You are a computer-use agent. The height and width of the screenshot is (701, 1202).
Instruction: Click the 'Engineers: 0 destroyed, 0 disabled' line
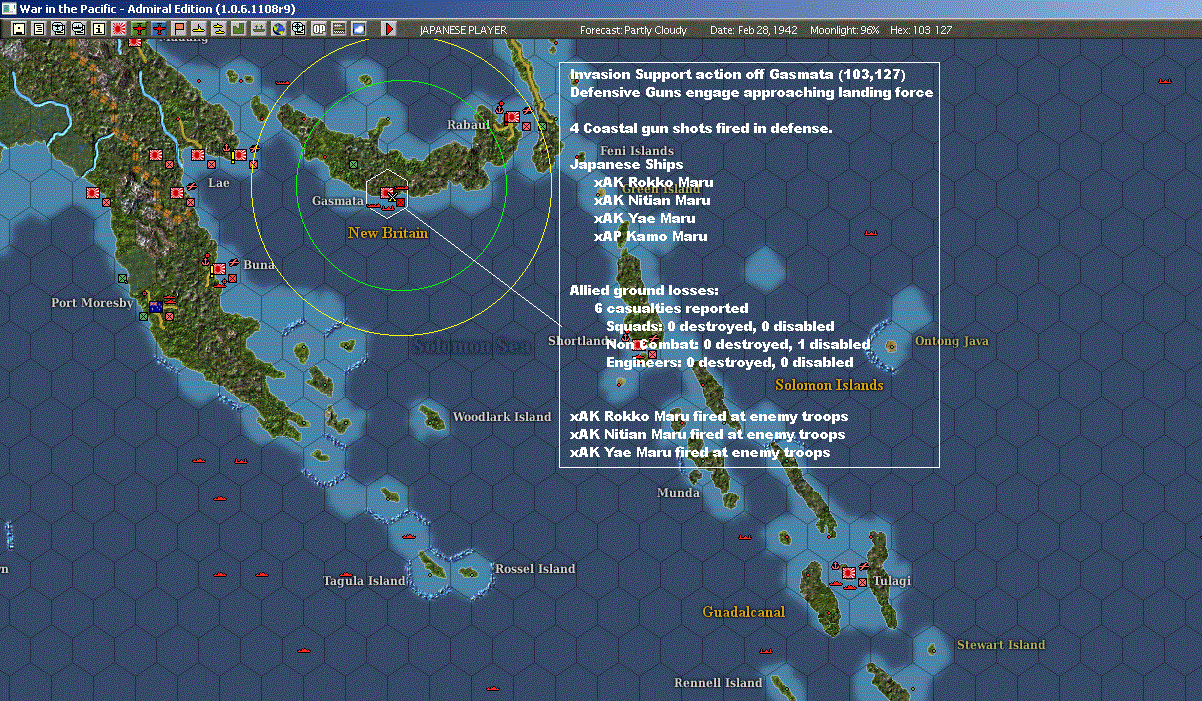pyautogui.click(x=730, y=362)
